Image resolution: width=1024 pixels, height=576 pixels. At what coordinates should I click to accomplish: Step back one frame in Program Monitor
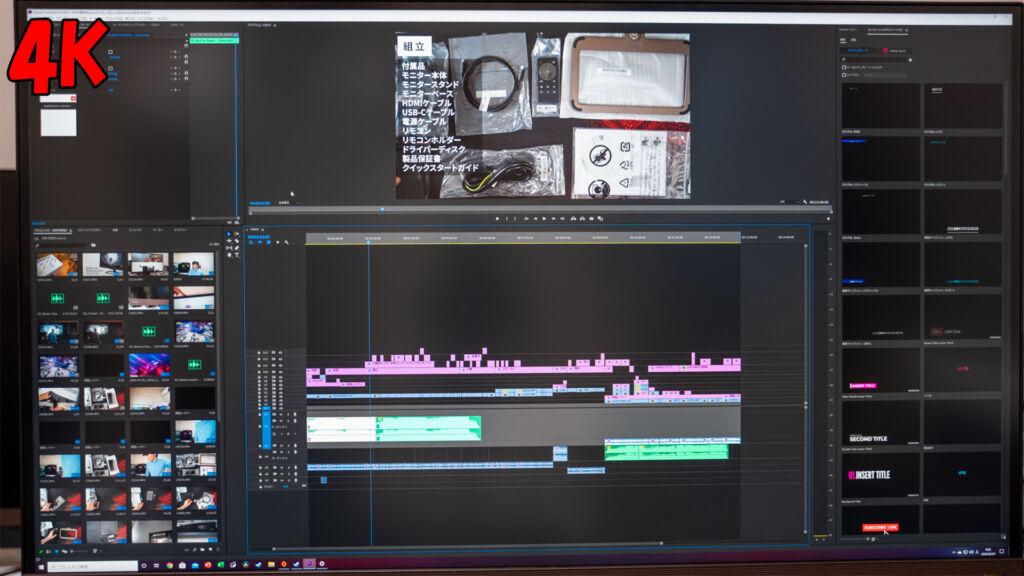(535, 219)
